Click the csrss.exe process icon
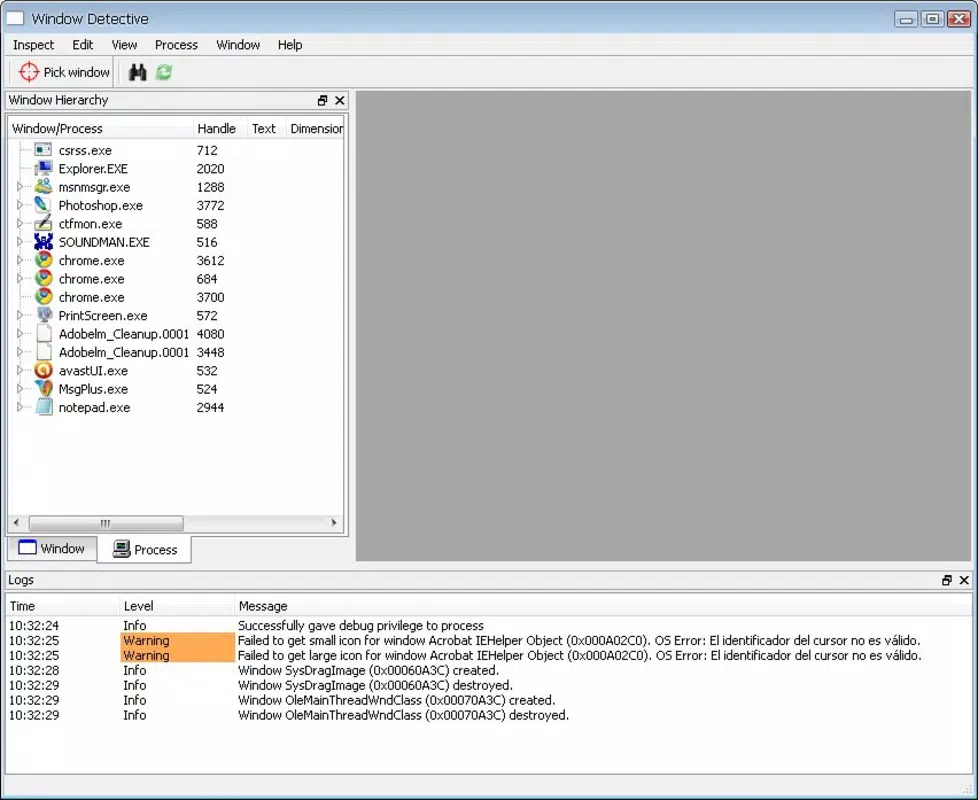 (x=43, y=150)
